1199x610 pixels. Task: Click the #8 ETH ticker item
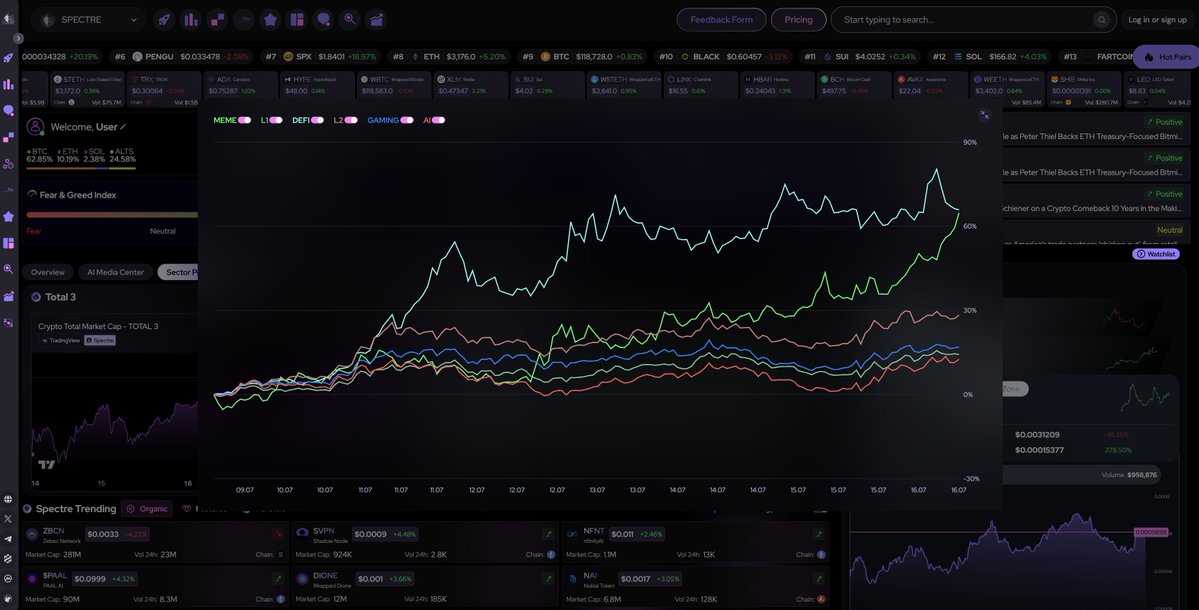pos(449,57)
